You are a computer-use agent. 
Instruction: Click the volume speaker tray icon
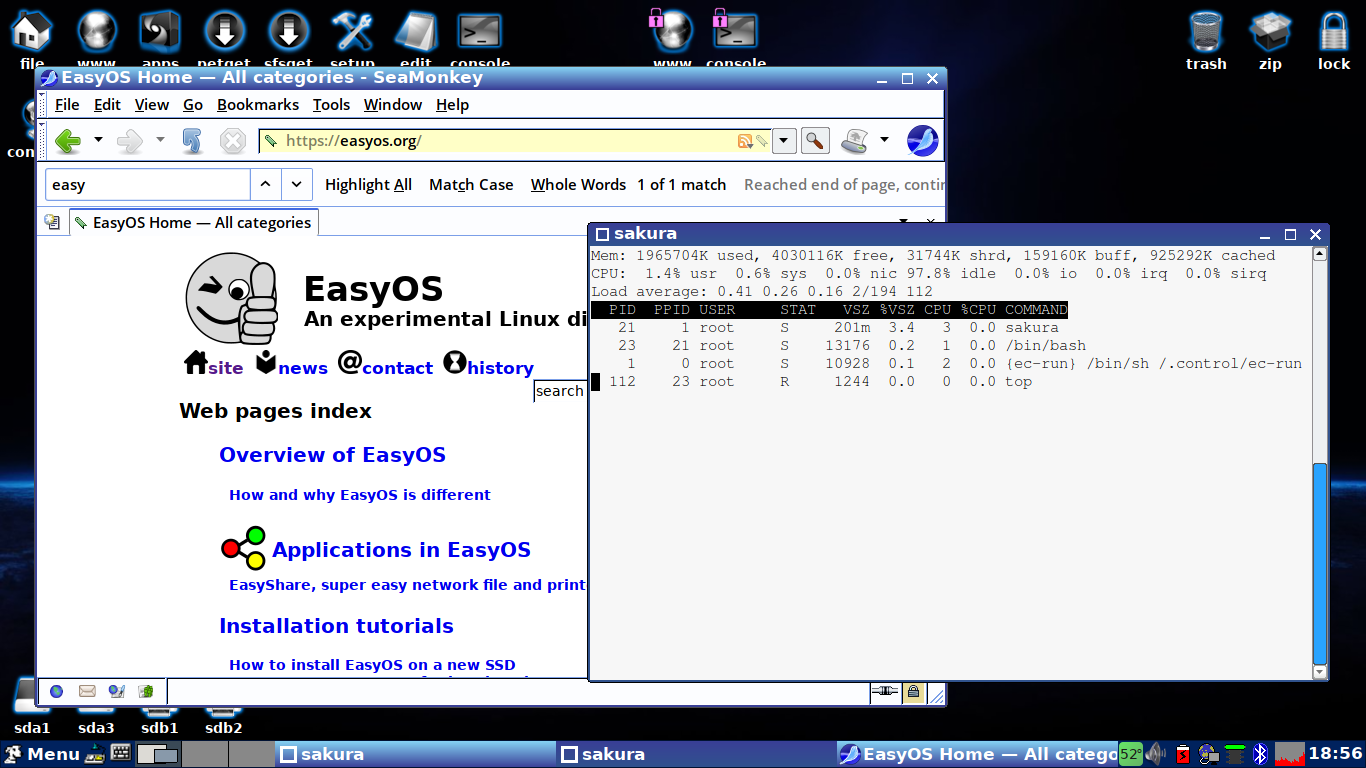click(1157, 754)
